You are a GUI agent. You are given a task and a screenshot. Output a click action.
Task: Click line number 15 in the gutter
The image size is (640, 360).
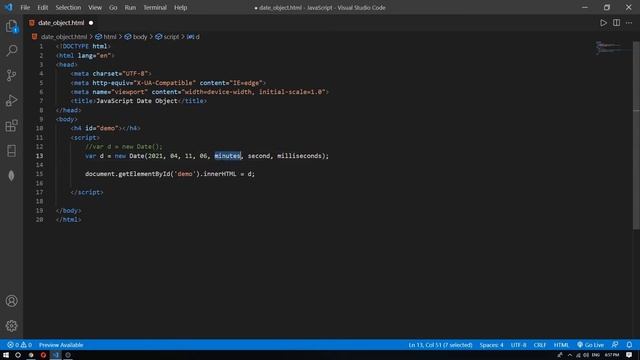coord(40,174)
